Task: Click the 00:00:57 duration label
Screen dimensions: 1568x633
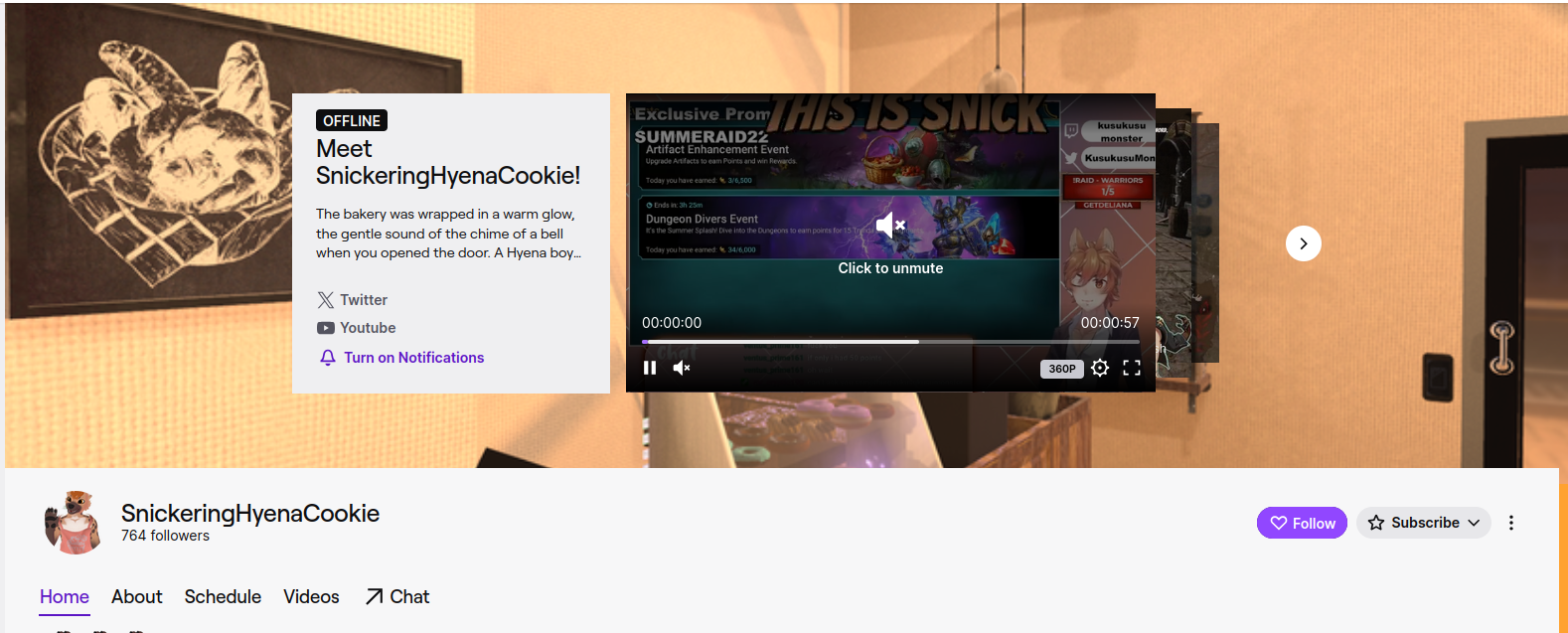Action: pyautogui.click(x=1110, y=323)
